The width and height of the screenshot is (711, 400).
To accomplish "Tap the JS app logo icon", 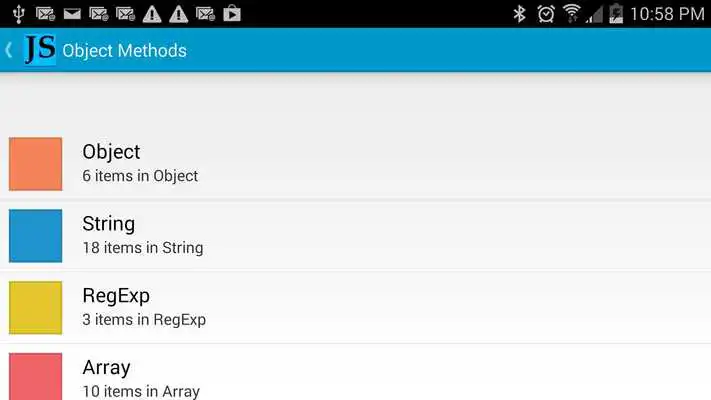I will 40,50.
